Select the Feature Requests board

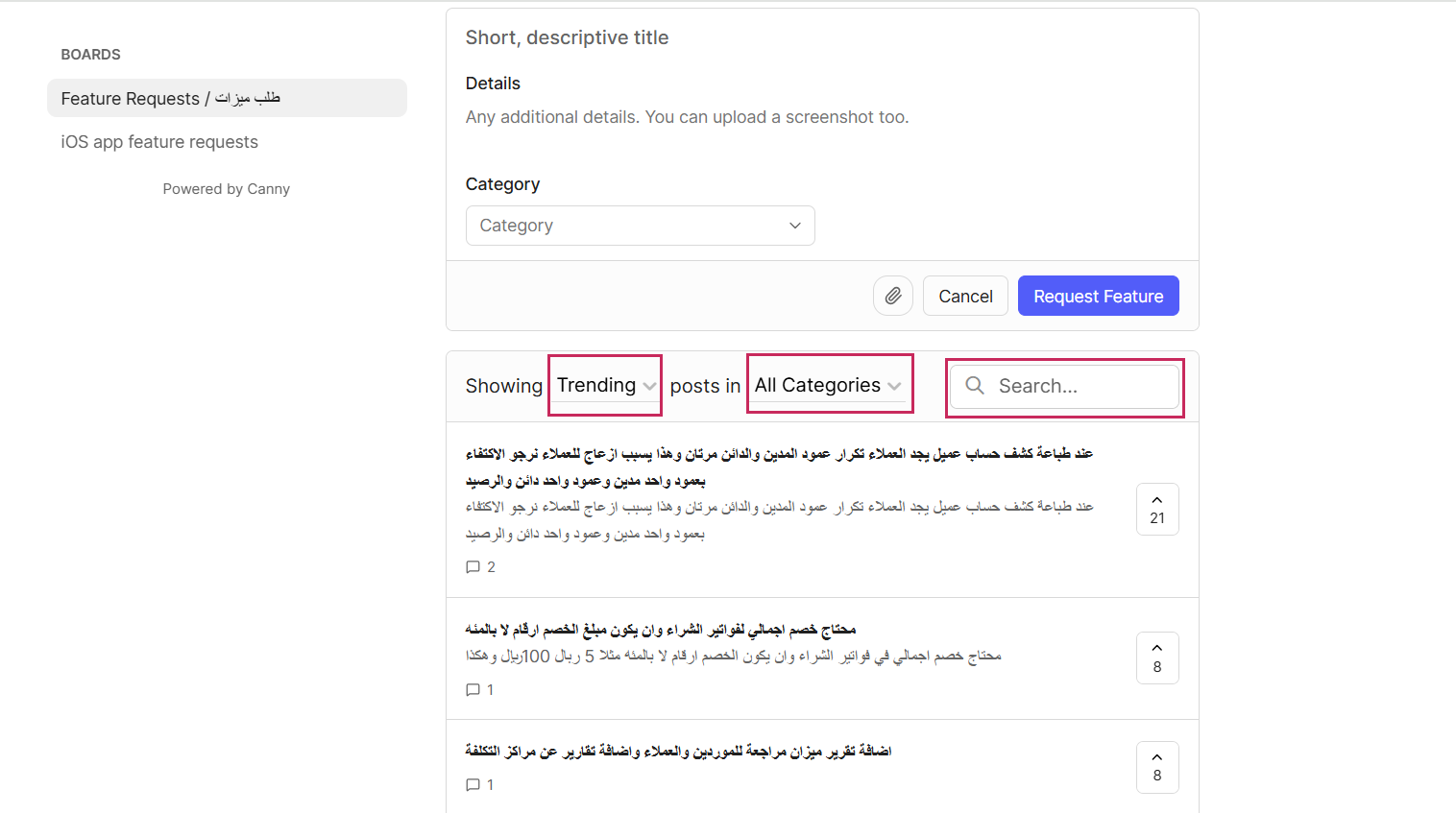pos(227,98)
